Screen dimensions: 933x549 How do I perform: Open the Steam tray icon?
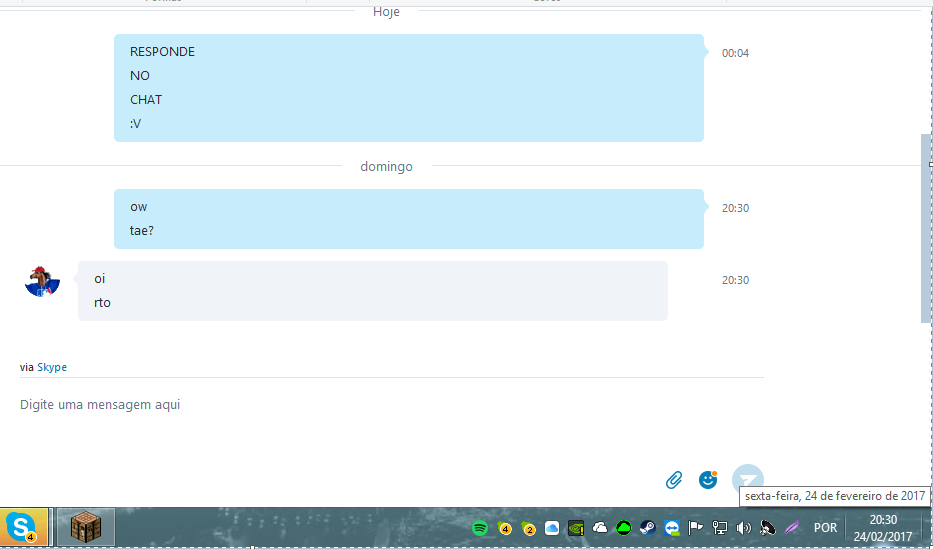click(647, 528)
